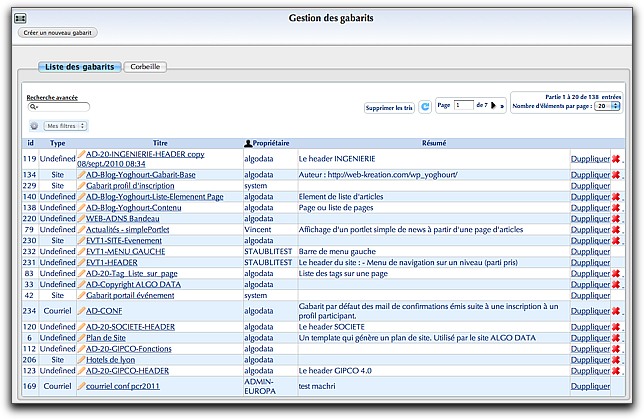Click Duppliquer for Gabarit portail événement
The width and height of the screenshot is (644, 419).
point(590,295)
